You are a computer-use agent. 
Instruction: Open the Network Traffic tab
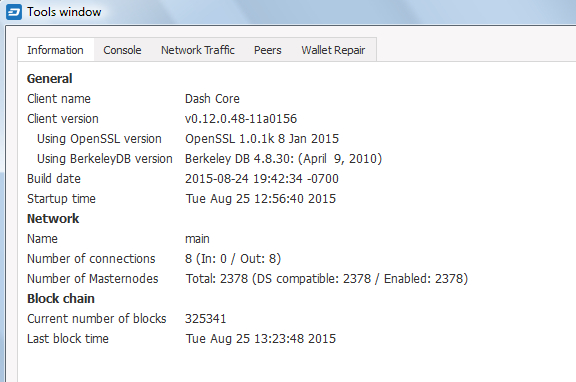point(198,50)
